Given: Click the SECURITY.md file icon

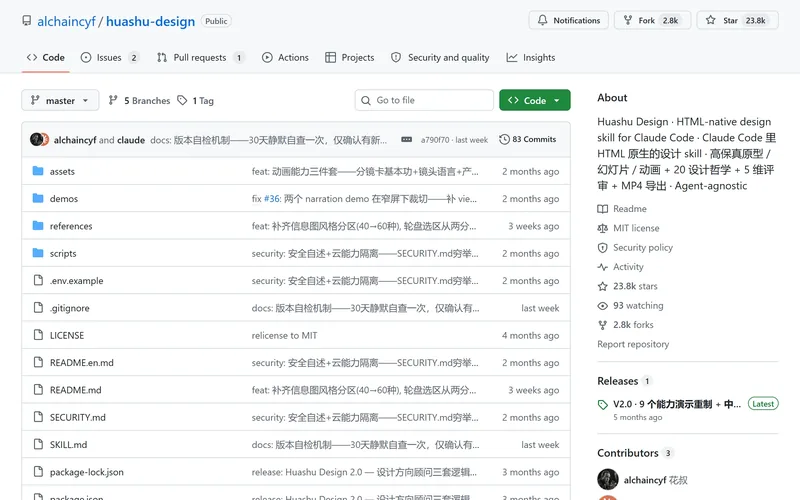Looking at the screenshot, I should (38, 417).
